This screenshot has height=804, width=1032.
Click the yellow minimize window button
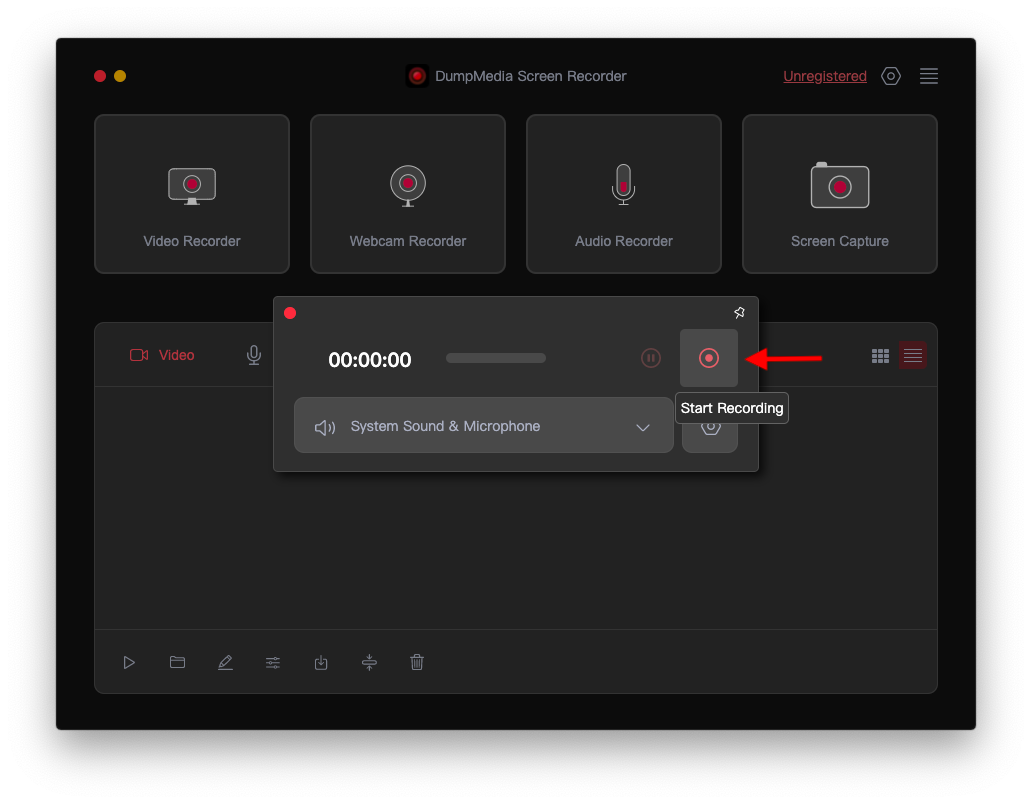point(120,76)
